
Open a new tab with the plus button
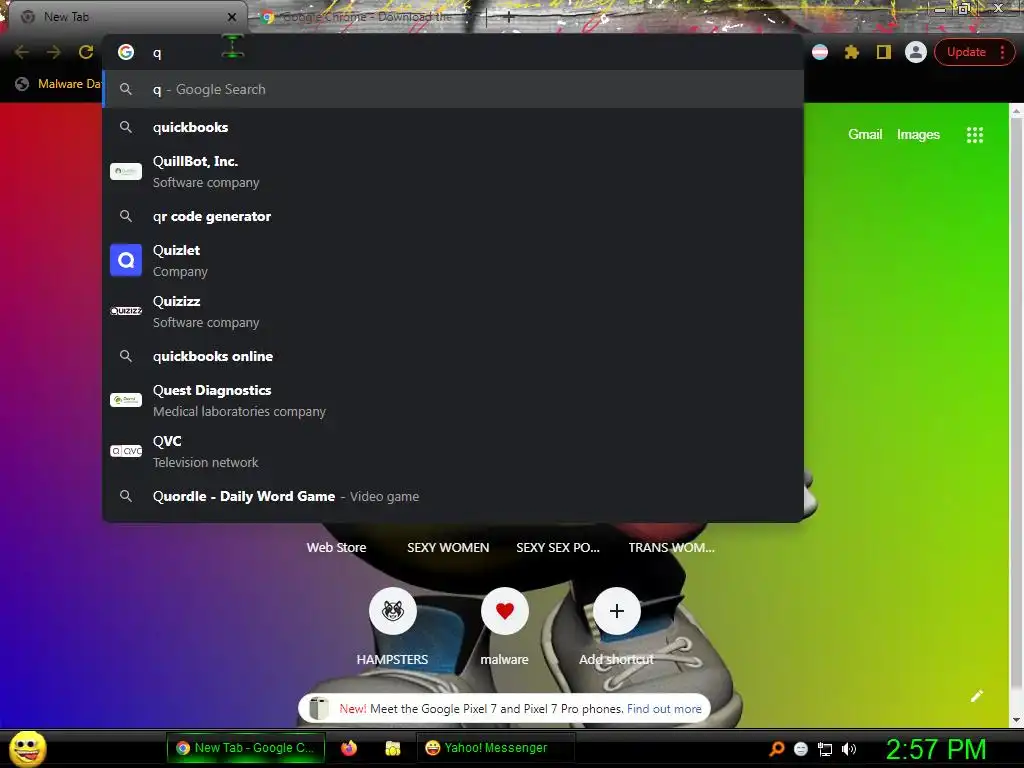(x=509, y=17)
